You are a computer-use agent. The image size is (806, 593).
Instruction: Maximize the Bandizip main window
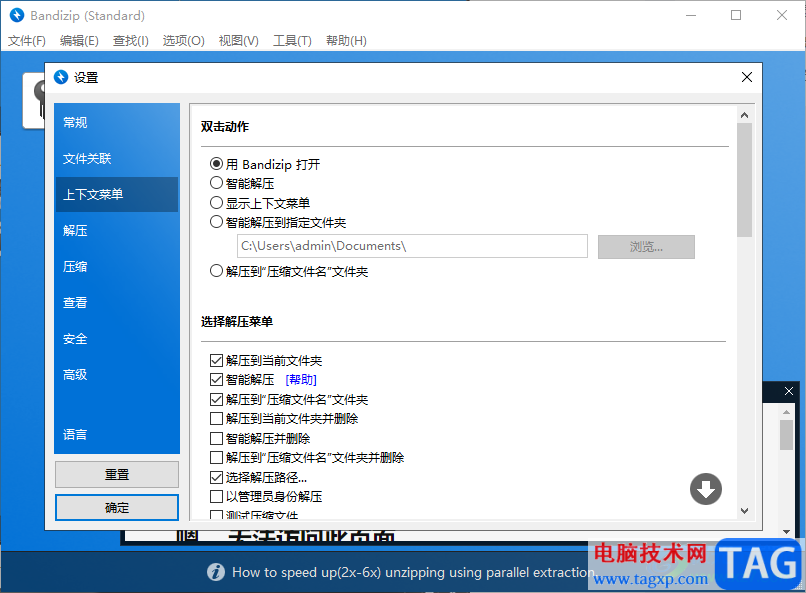tap(736, 15)
